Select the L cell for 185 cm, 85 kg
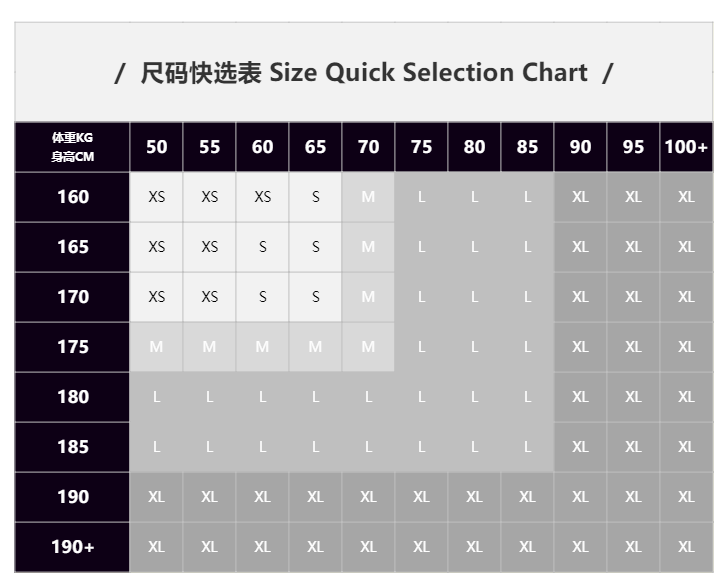The height and width of the screenshot is (586, 727). (527, 447)
